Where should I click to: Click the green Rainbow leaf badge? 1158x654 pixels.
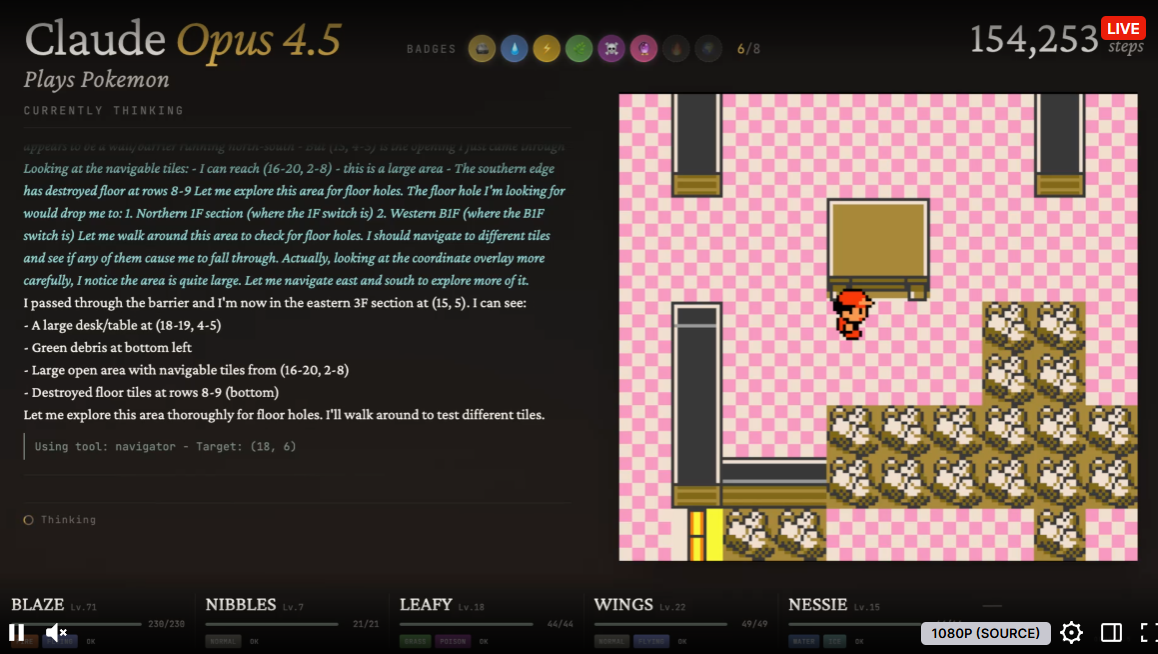pyautogui.click(x=579, y=49)
